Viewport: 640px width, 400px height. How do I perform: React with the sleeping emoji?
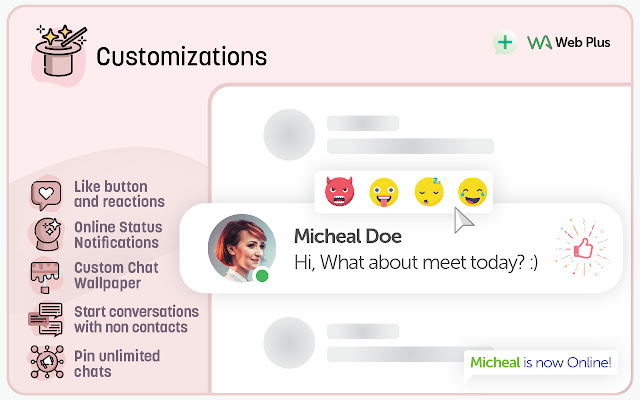tap(428, 190)
